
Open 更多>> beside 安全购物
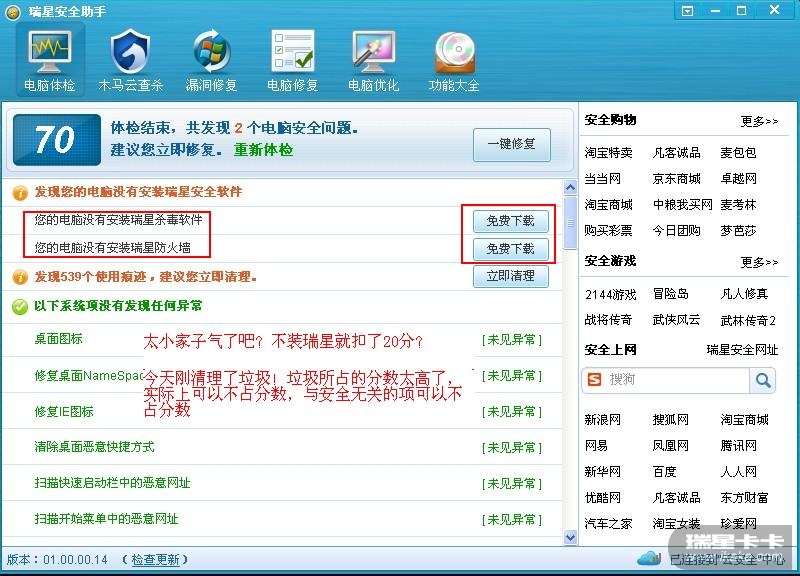pyautogui.click(x=759, y=121)
